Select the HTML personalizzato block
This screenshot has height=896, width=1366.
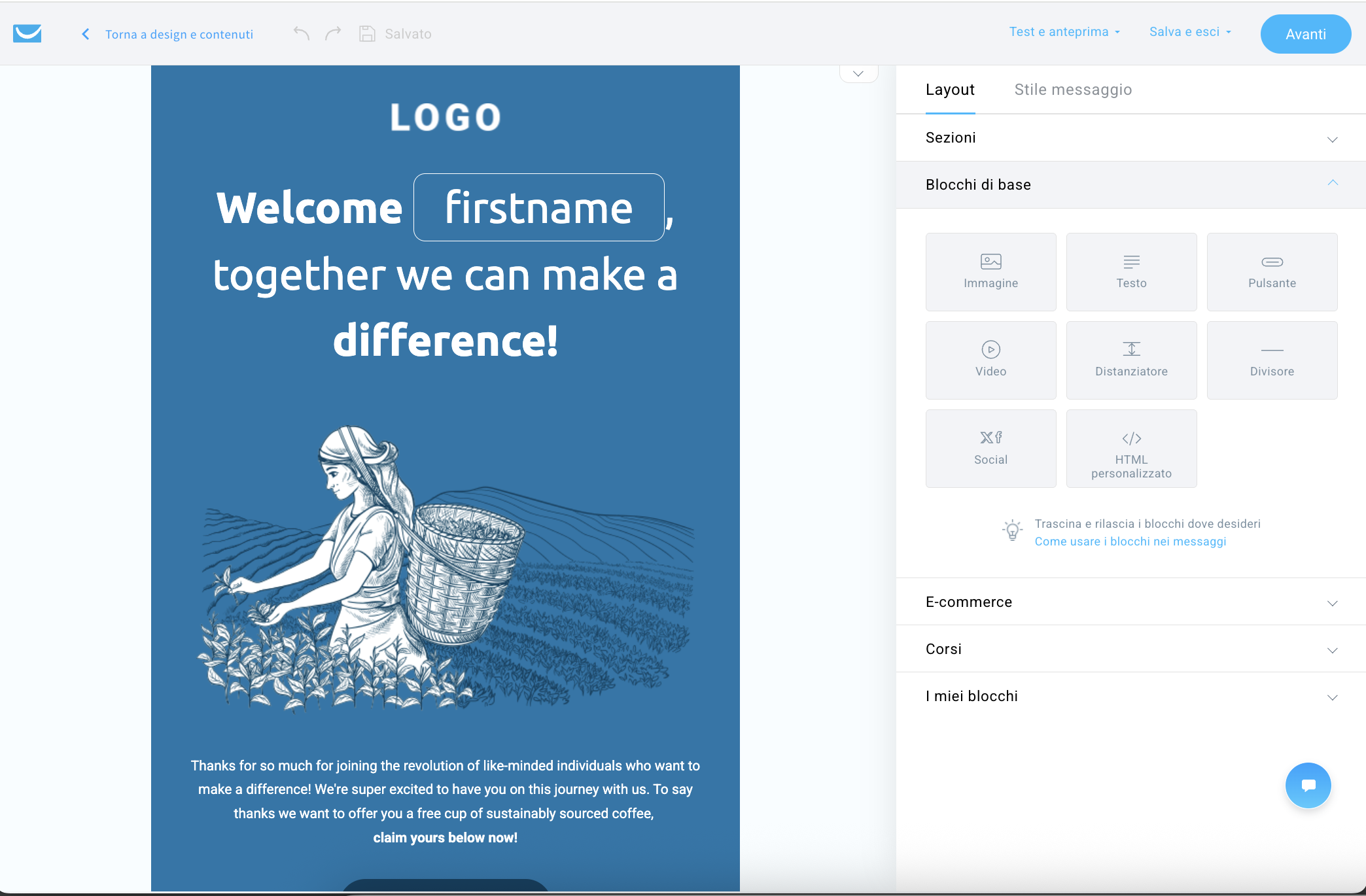coord(1131,449)
